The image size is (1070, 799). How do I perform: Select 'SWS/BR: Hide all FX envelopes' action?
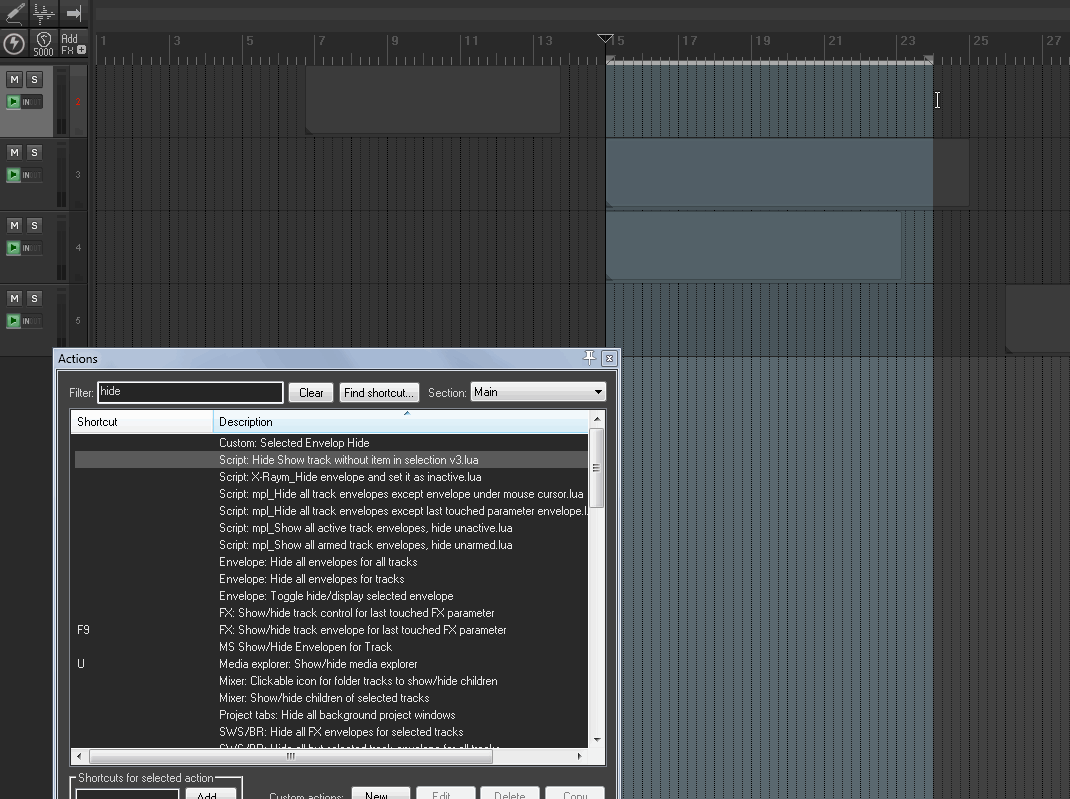[331, 732]
